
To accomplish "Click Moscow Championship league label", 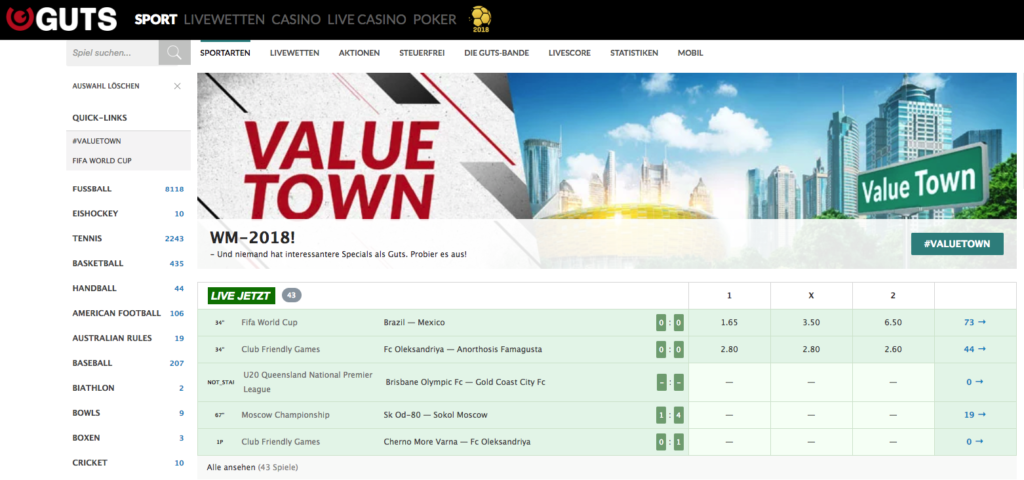I will click(x=285, y=415).
